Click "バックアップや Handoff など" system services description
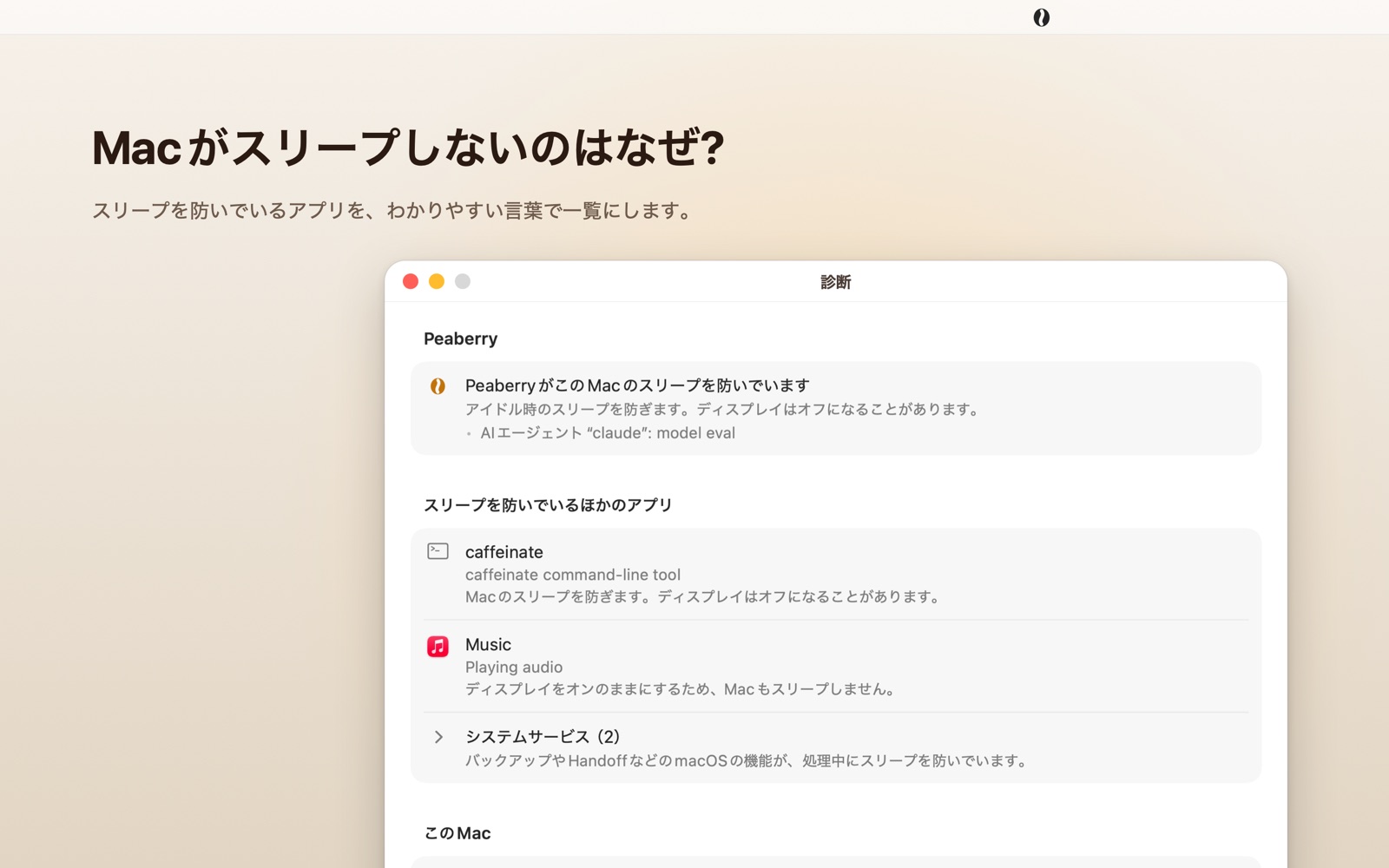This screenshot has width=1389, height=868. tap(748, 761)
